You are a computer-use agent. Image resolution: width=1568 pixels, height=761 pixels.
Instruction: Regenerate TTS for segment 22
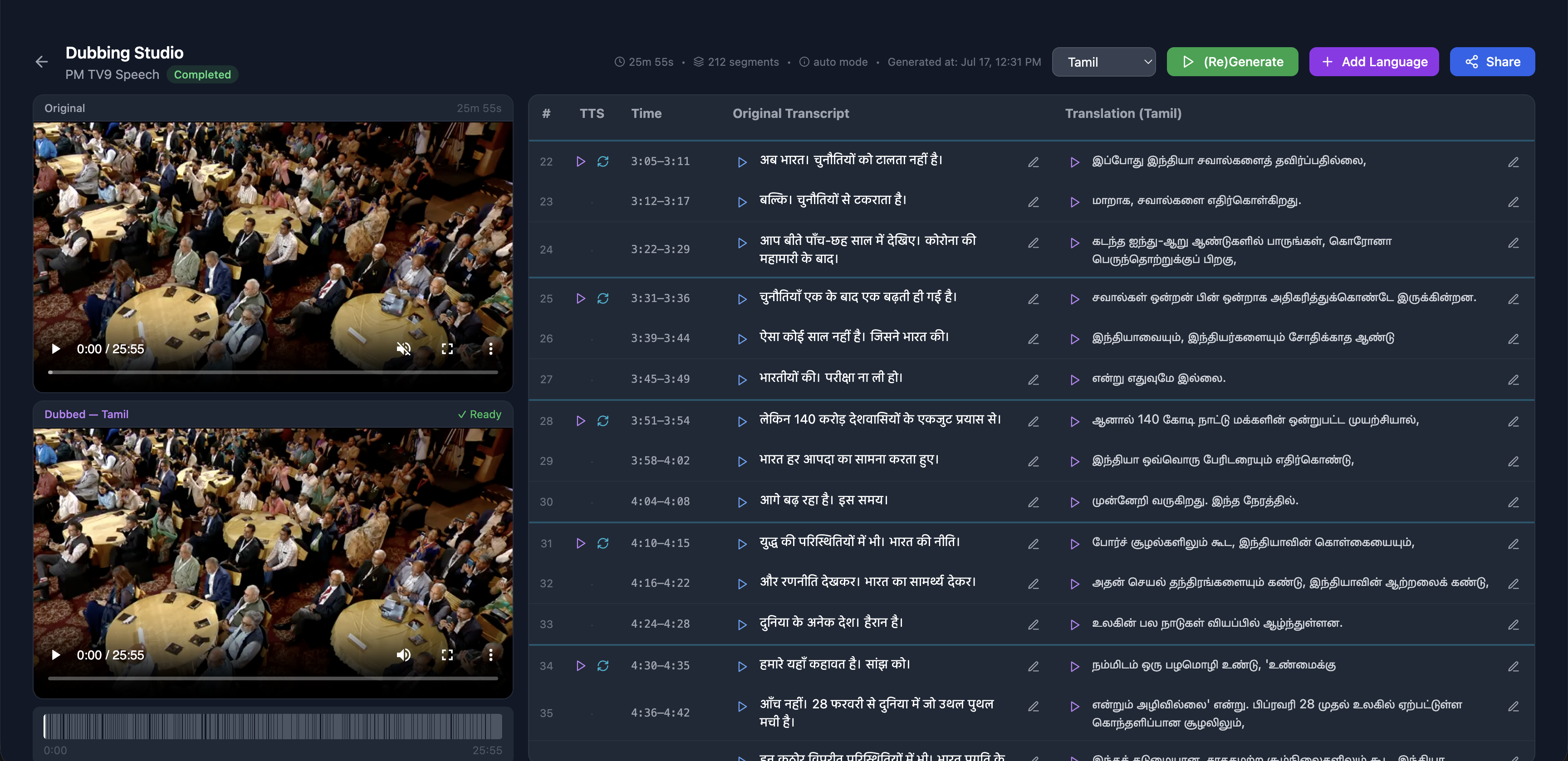click(x=603, y=161)
